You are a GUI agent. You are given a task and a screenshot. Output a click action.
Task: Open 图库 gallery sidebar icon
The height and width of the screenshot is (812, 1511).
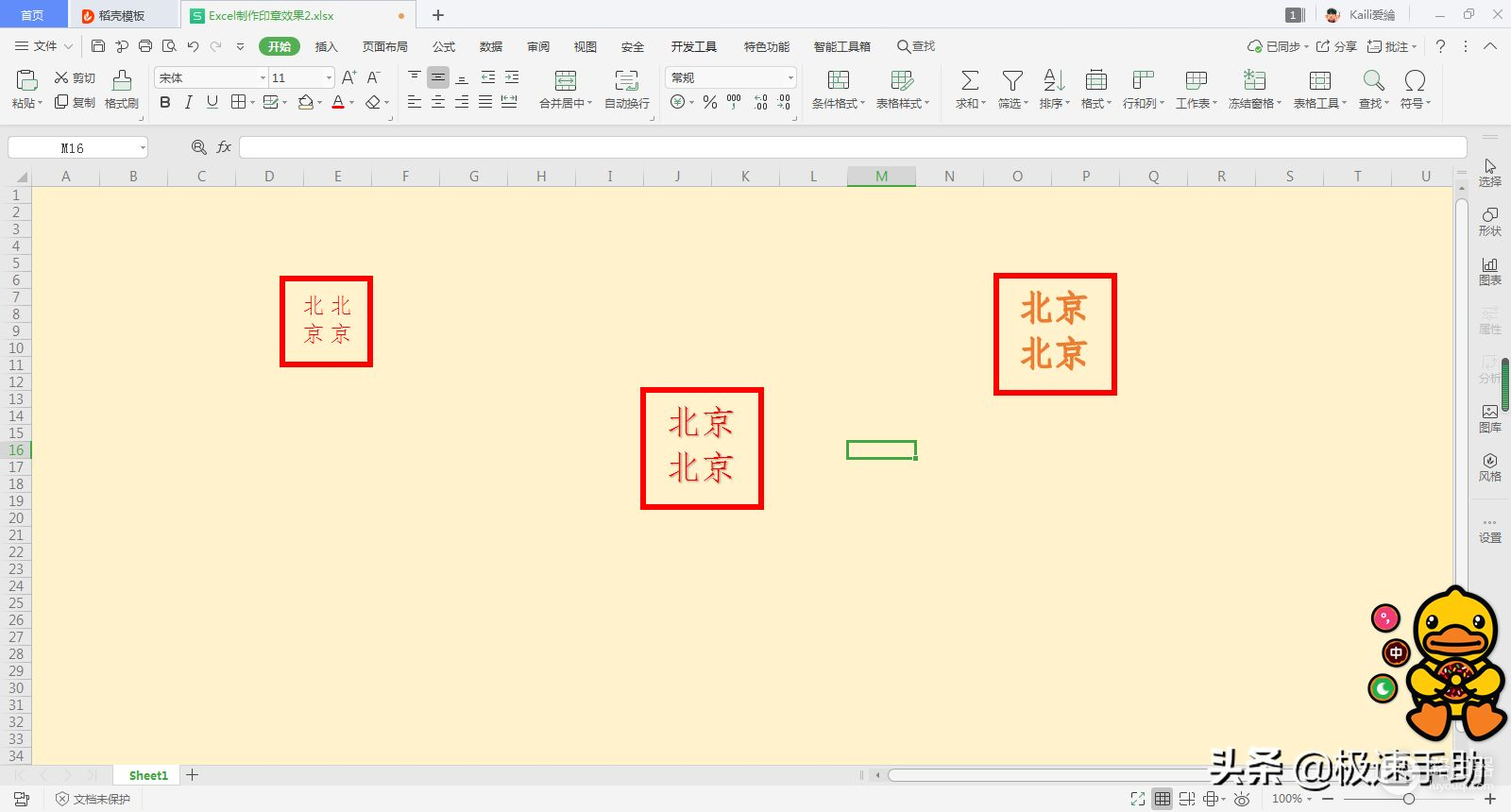1489,418
